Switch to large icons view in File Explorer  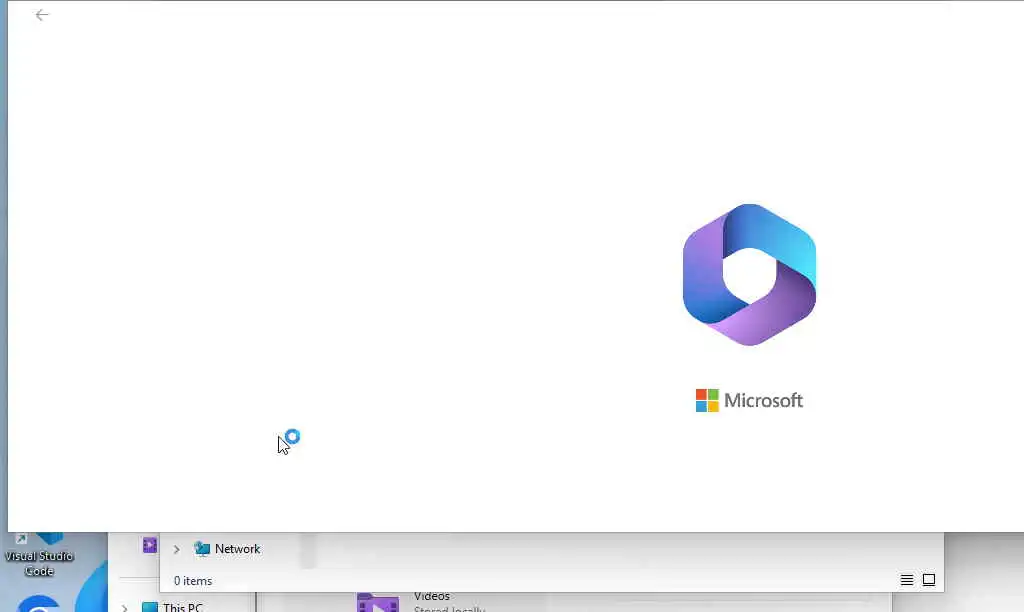pos(929,580)
